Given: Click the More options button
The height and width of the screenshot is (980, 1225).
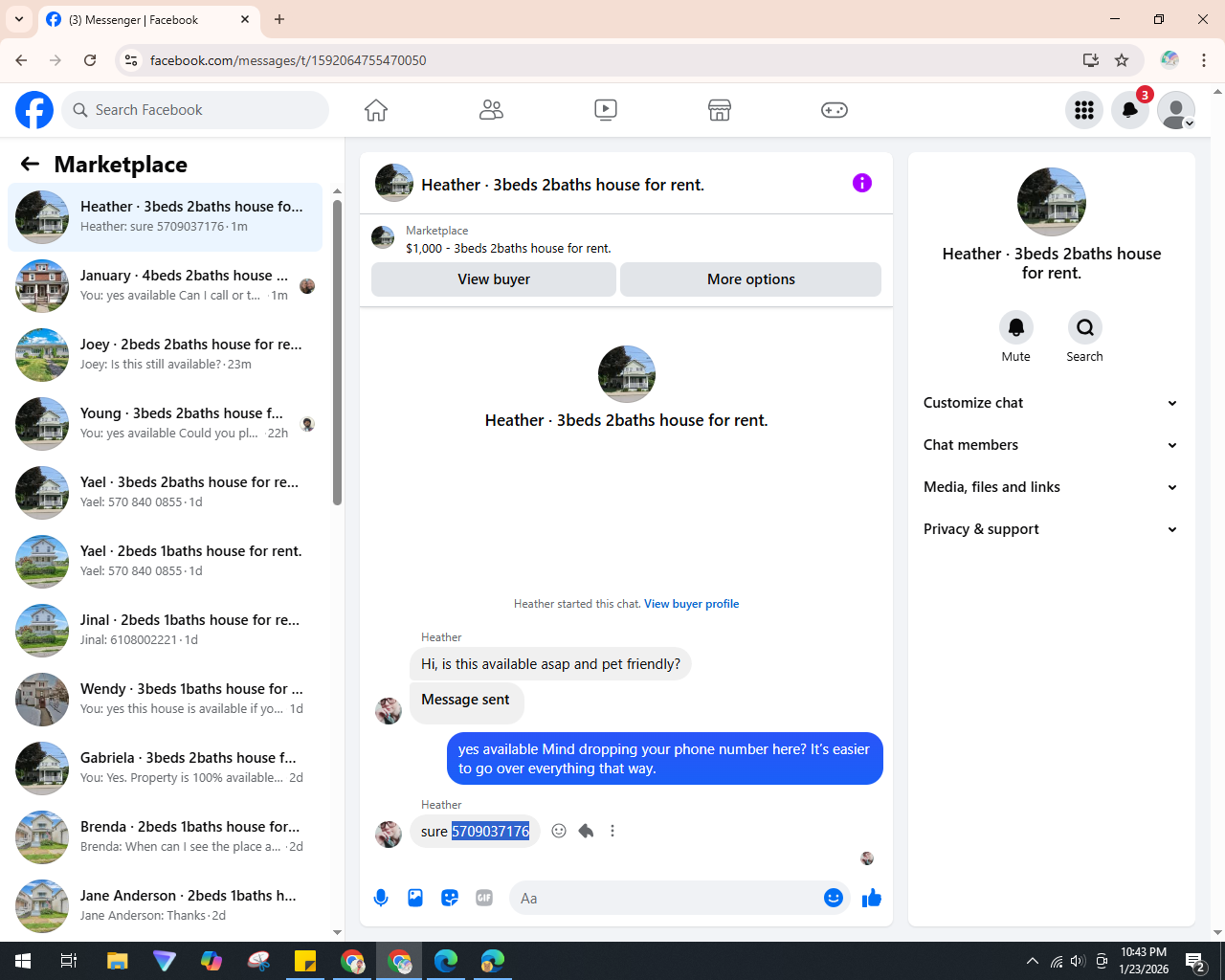Looking at the screenshot, I should pos(751,279).
